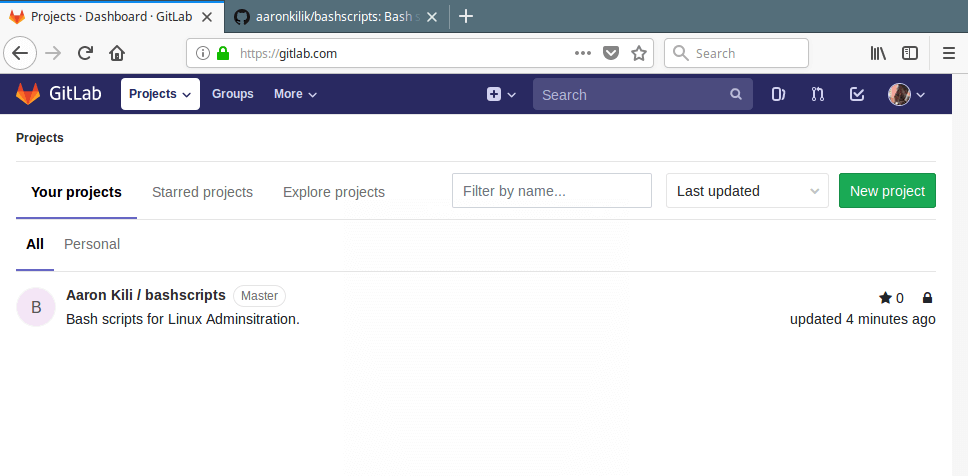Open the issues board icon in navbar
968x476 pixels.
pyautogui.click(x=778, y=94)
